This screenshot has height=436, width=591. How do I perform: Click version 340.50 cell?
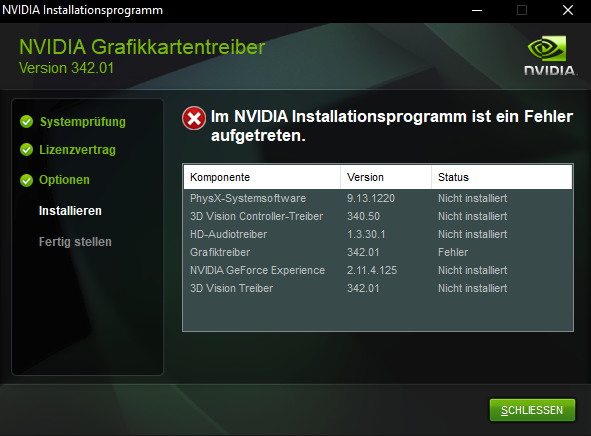[363, 216]
